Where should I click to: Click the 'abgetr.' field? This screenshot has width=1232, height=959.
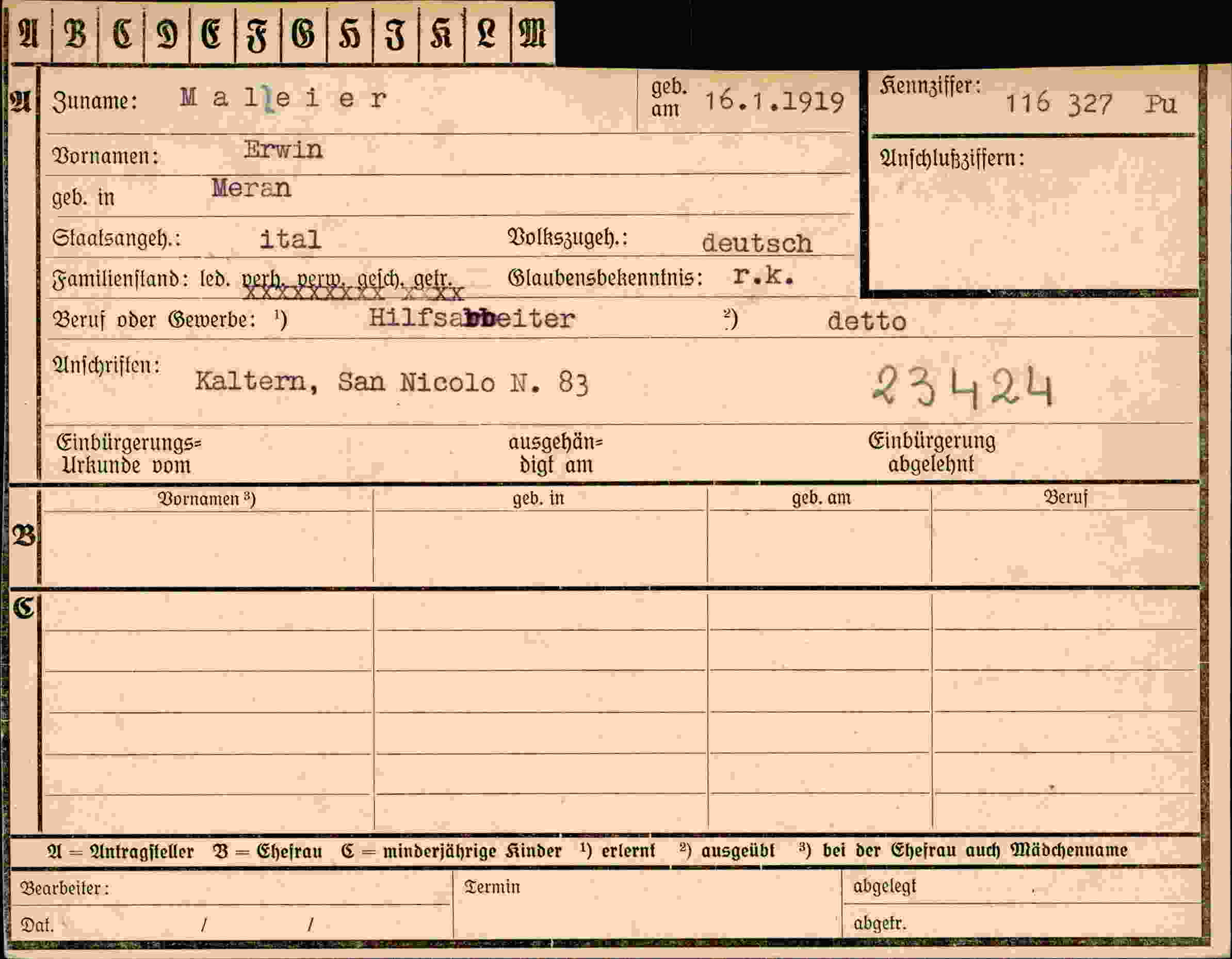(x=1022, y=922)
